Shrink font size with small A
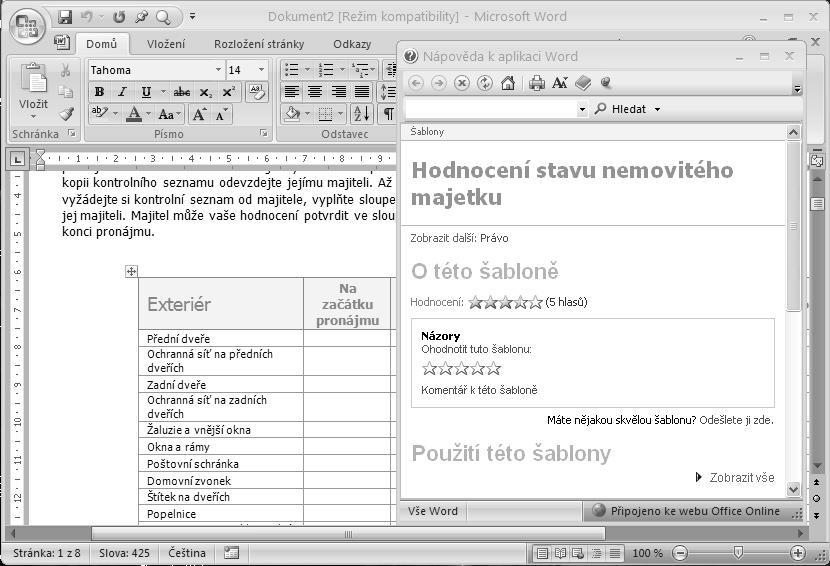This screenshot has height=566, width=830. coord(221,114)
